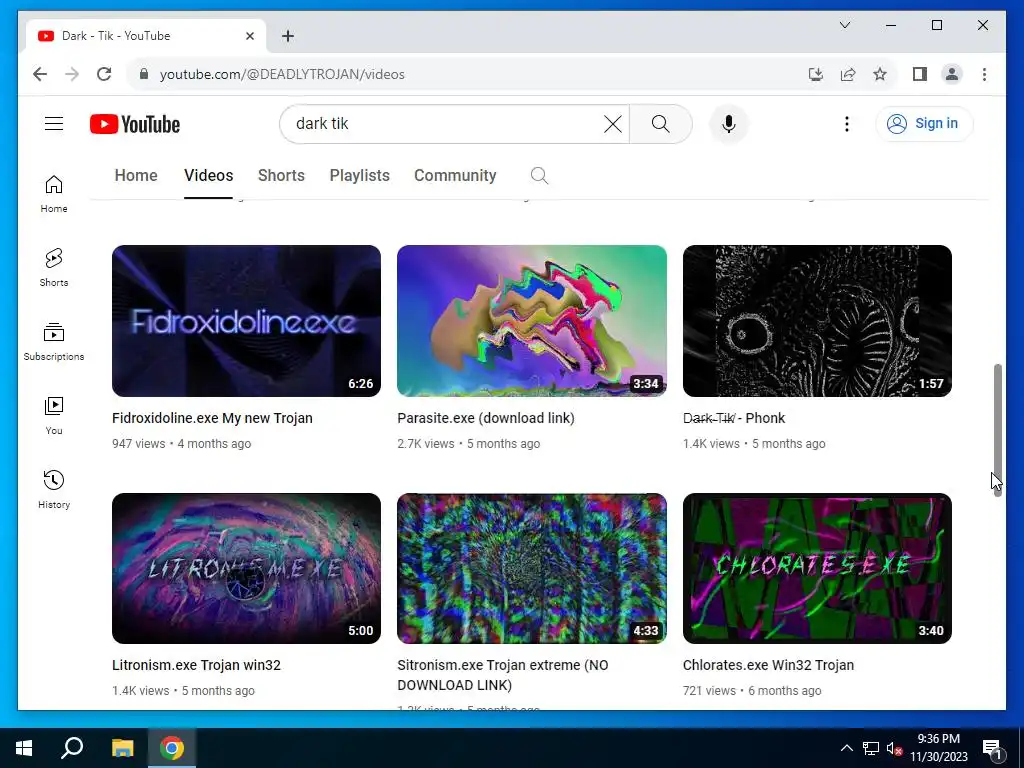Switch to the Shorts channel tab
1024x768 pixels.
pyautogui.click(x=281, y=175)
